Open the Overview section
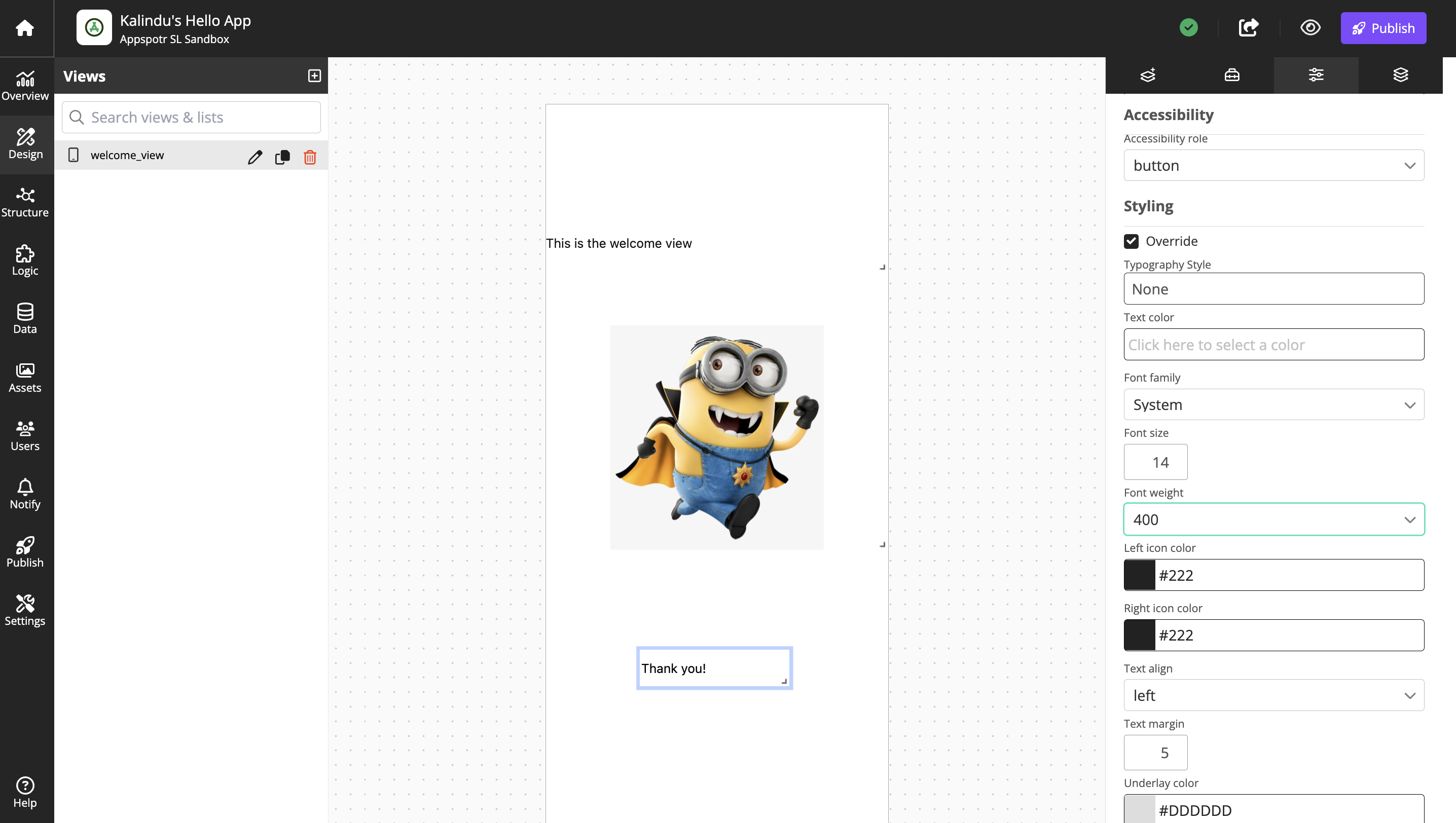 tap(25, 86)
